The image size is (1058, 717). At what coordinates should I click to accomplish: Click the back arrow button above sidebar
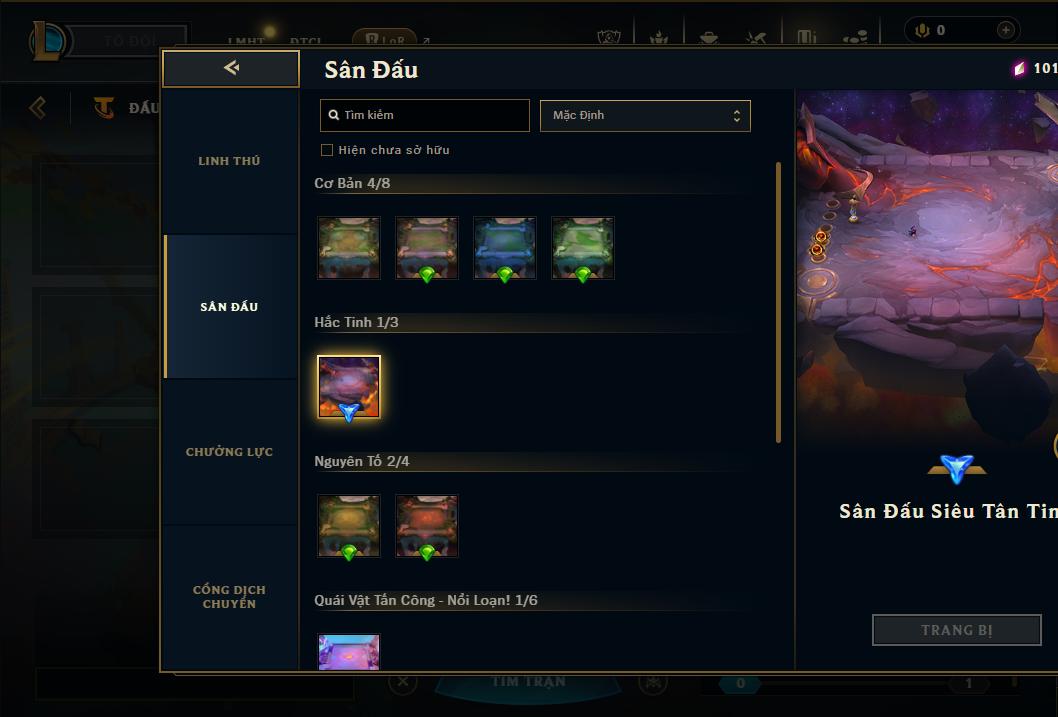(x=231, y=68)
